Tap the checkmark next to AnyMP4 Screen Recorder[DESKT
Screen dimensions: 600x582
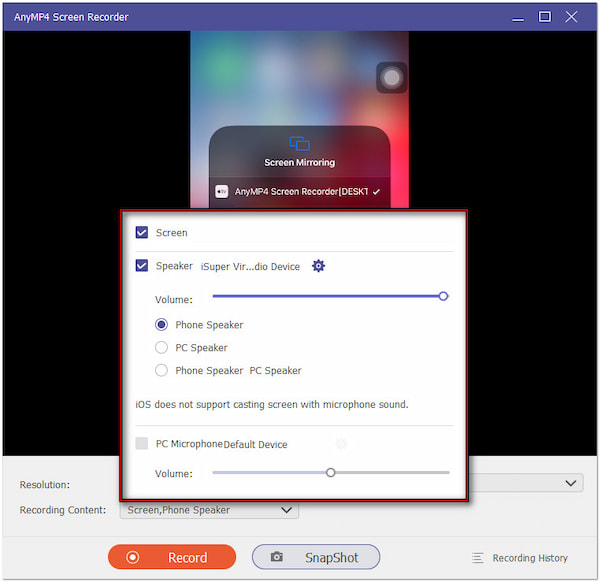point(377,192)
